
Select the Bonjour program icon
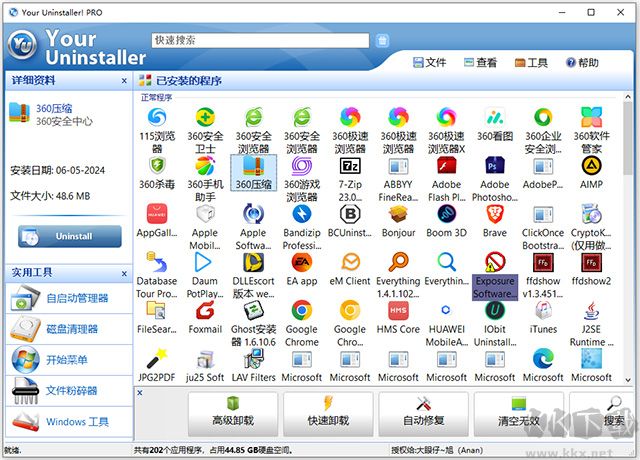398,213
